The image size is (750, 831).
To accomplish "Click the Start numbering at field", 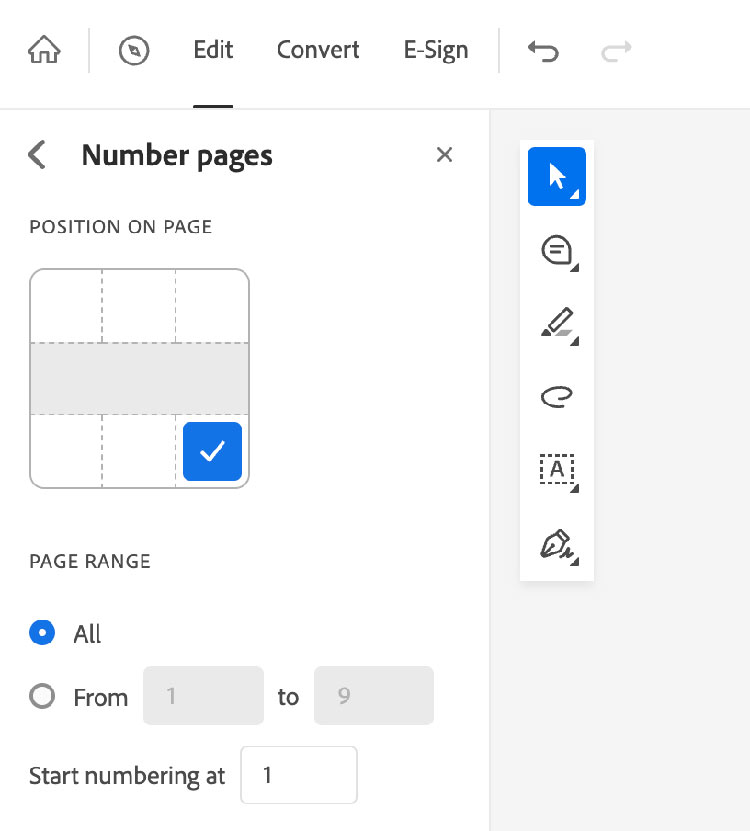I will [298, 775].
